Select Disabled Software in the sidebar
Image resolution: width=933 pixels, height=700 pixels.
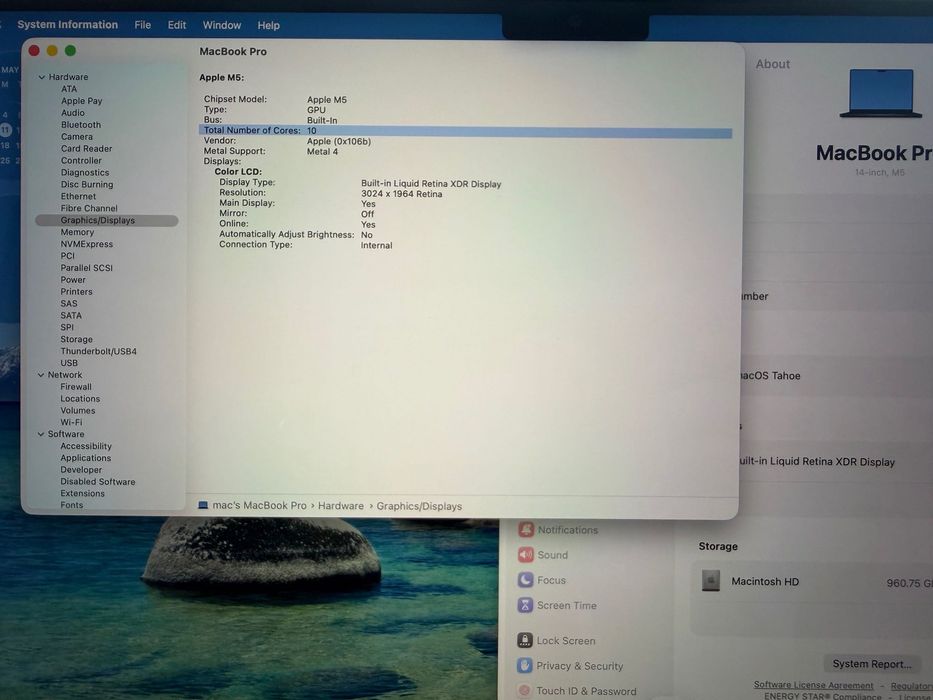pyautogui.click(x=98, y=482)
